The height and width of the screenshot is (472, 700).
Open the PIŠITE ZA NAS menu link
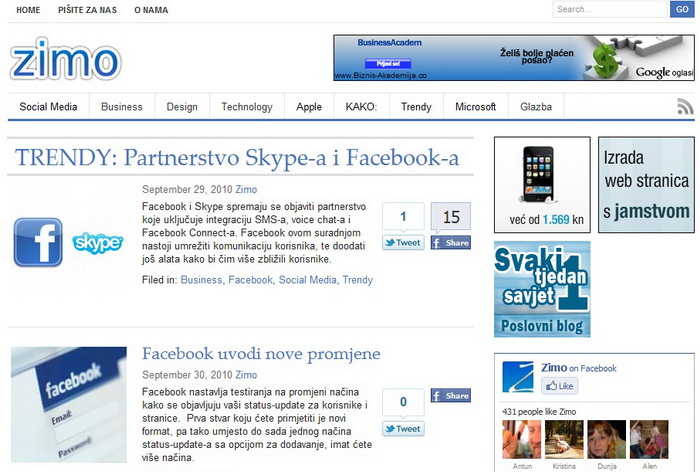coord(87,10)
